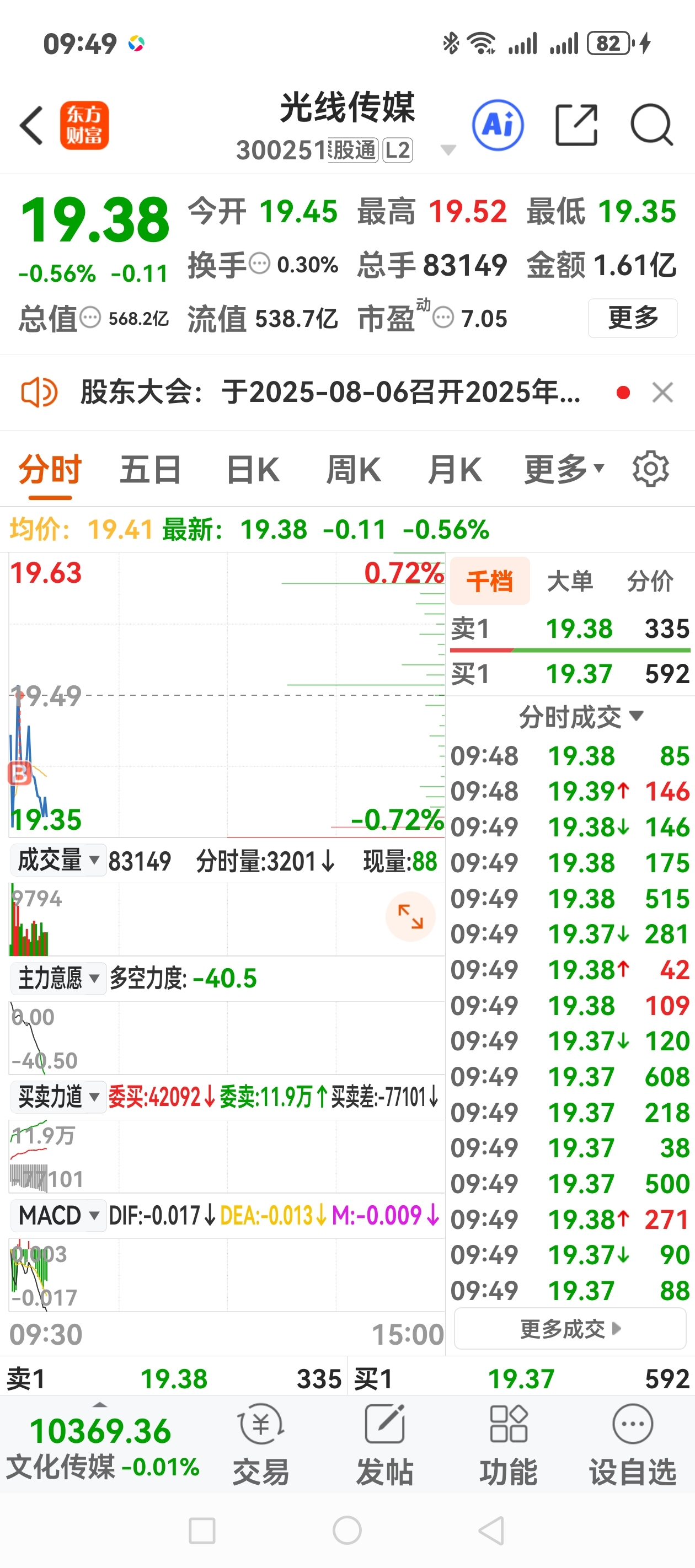Screen dimensions: 695x1568
Task: Tap info icon beside 市盈
Action: point(443,318)
